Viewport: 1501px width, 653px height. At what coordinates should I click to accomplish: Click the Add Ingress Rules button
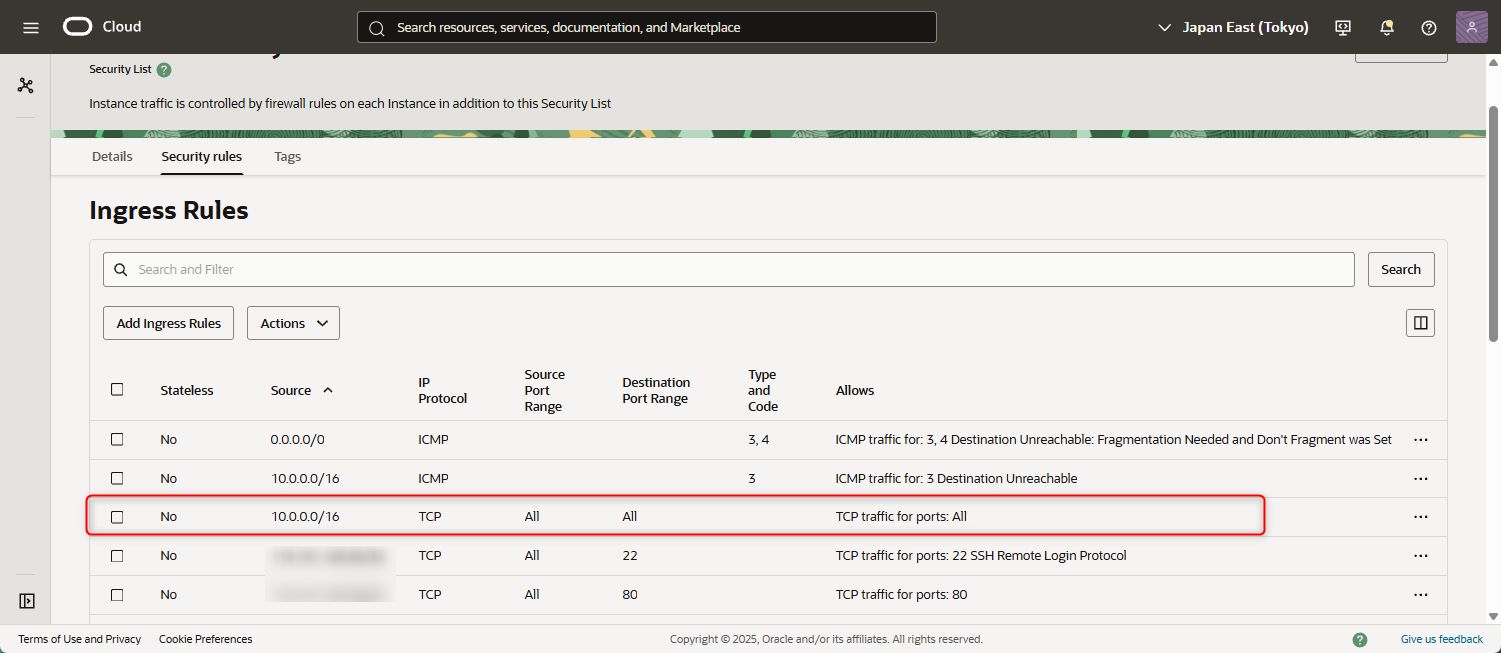tap(169, 323)
